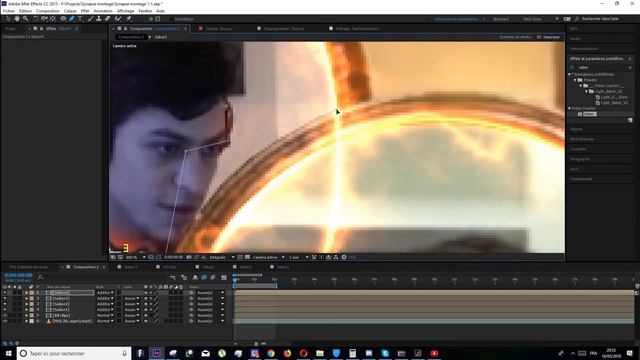Screen dimensions: 640x360
Task: Open the Animation menu
Action: (103, 11)
